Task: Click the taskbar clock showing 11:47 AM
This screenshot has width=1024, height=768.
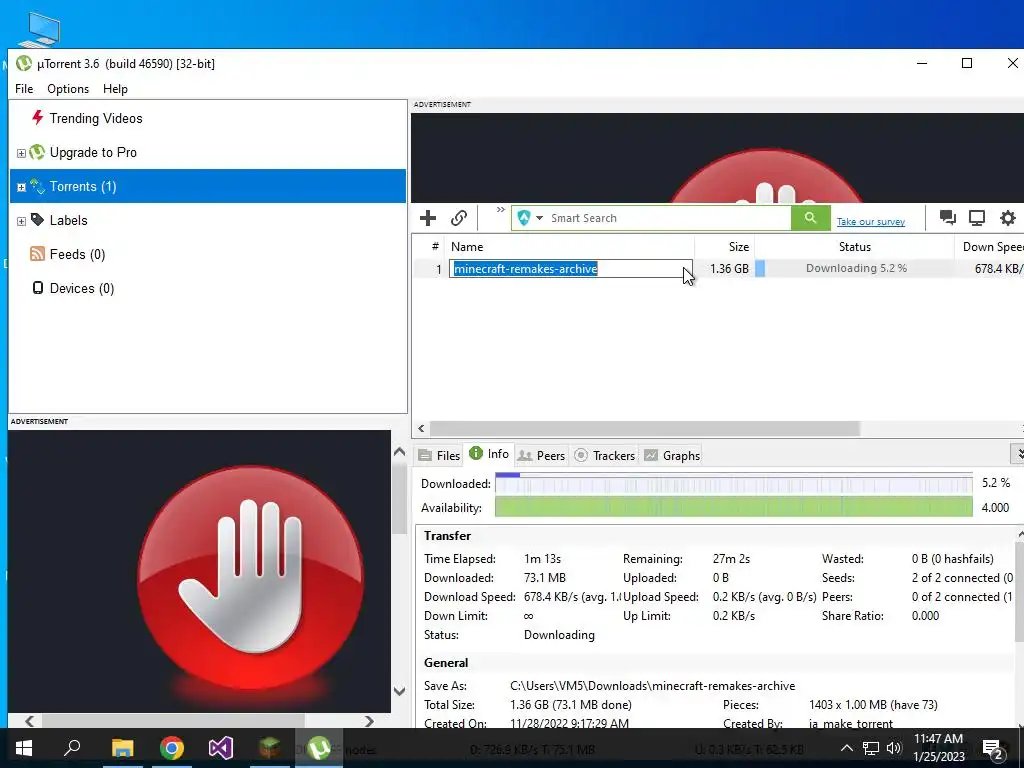Action: [x=938, y=748]
